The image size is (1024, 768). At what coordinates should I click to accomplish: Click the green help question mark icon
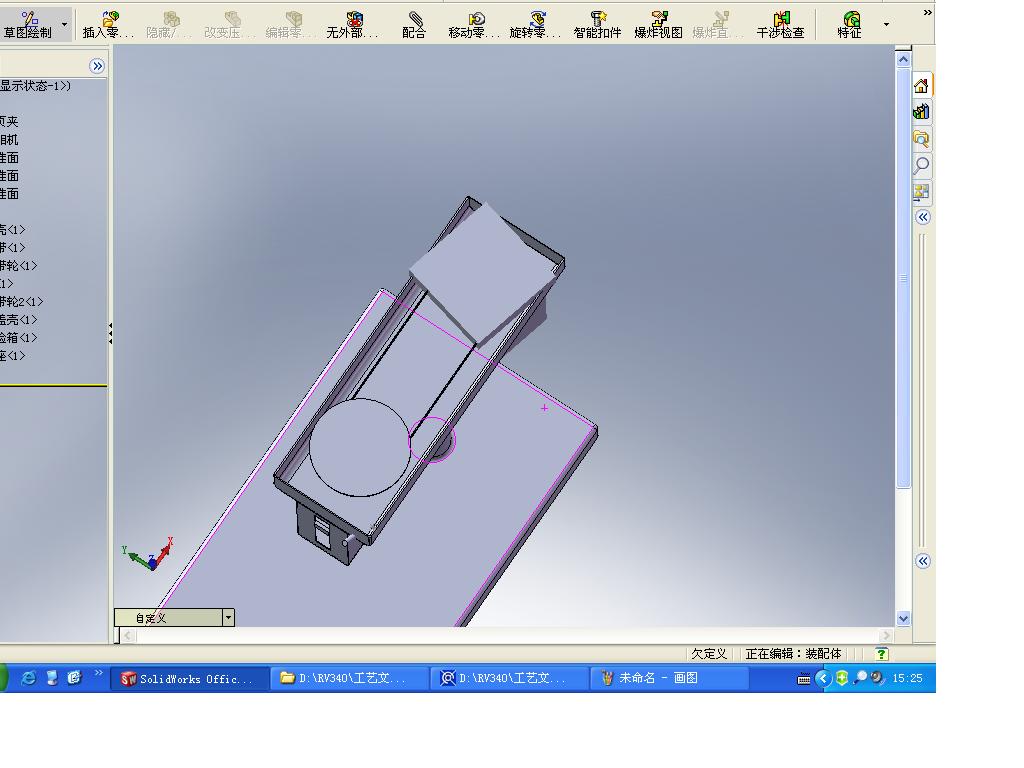point(881,654)
